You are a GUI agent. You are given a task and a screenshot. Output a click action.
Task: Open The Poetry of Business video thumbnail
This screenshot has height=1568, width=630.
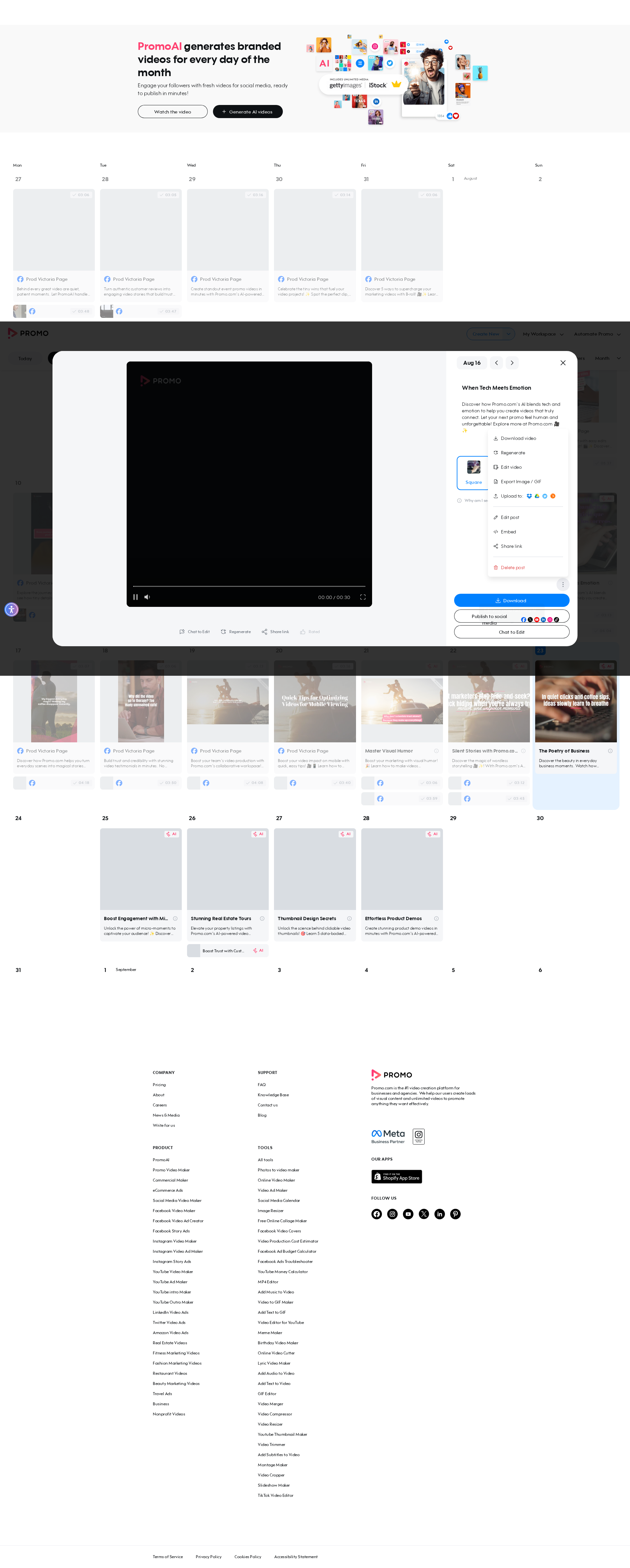click(576, 701)
